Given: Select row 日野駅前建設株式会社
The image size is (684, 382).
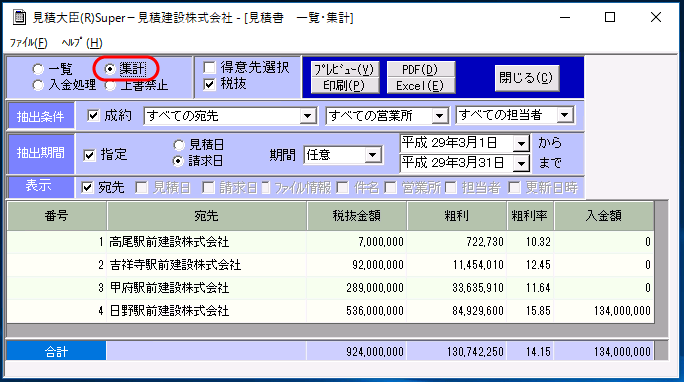Looking at the screenshot, I should tap(331, 311).
